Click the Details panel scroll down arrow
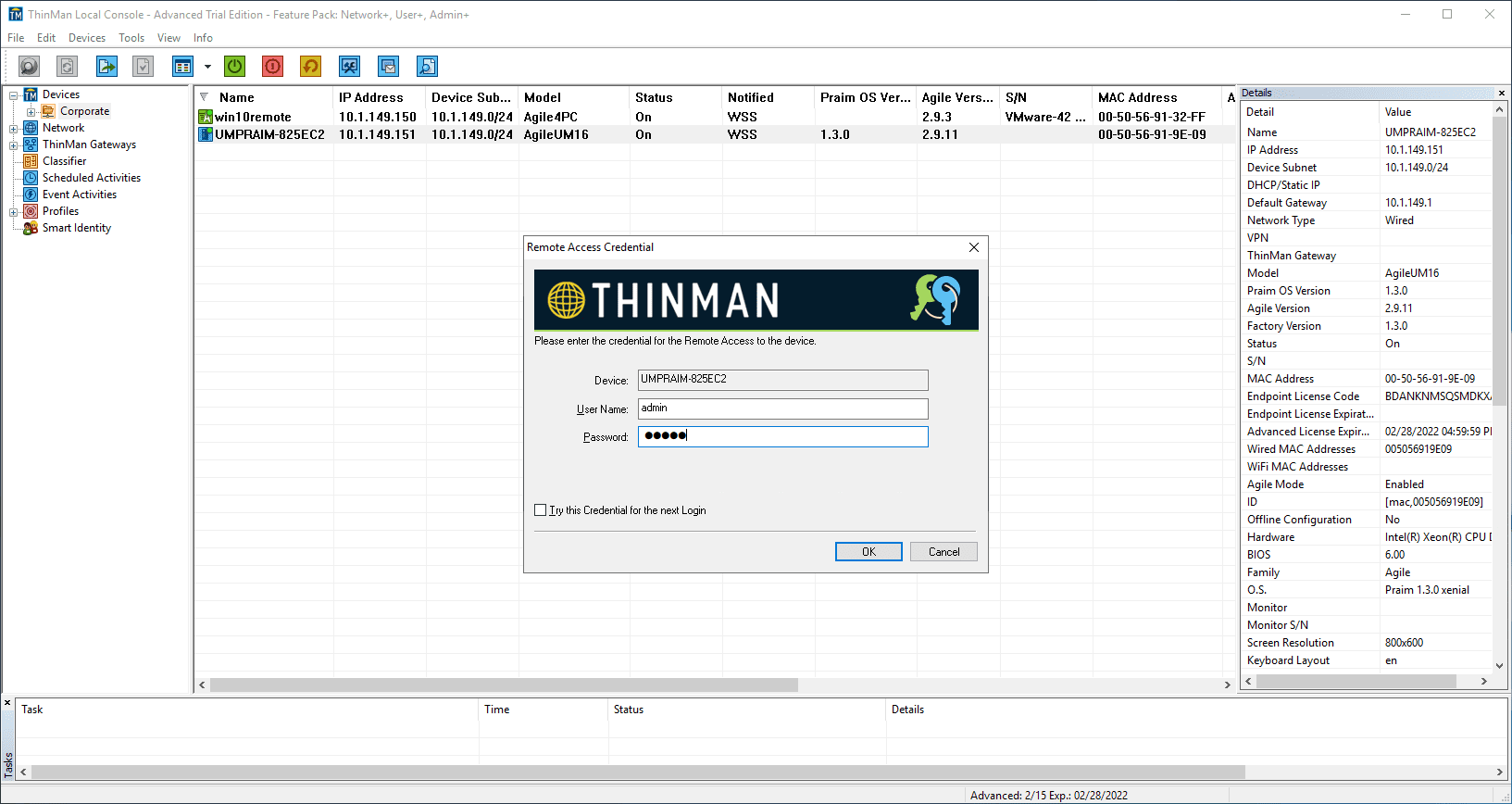This screenshot has width=1512, height=804. coord(1500,665)
